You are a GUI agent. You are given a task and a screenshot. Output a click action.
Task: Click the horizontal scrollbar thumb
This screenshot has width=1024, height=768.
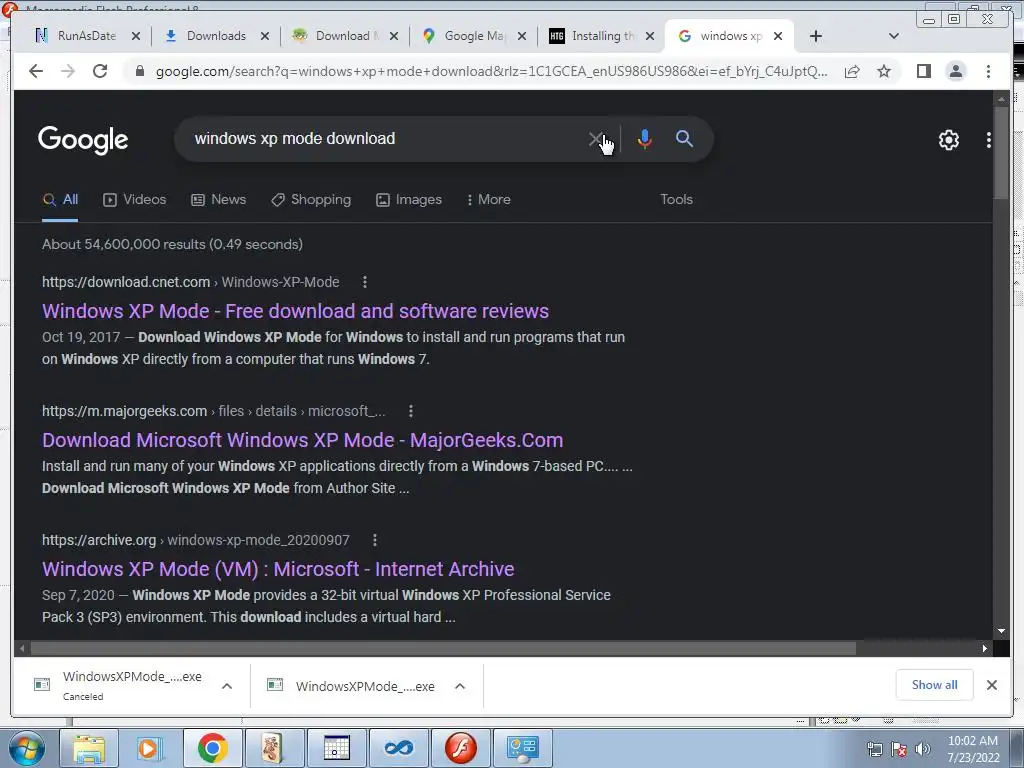click(x=443, y=648)
